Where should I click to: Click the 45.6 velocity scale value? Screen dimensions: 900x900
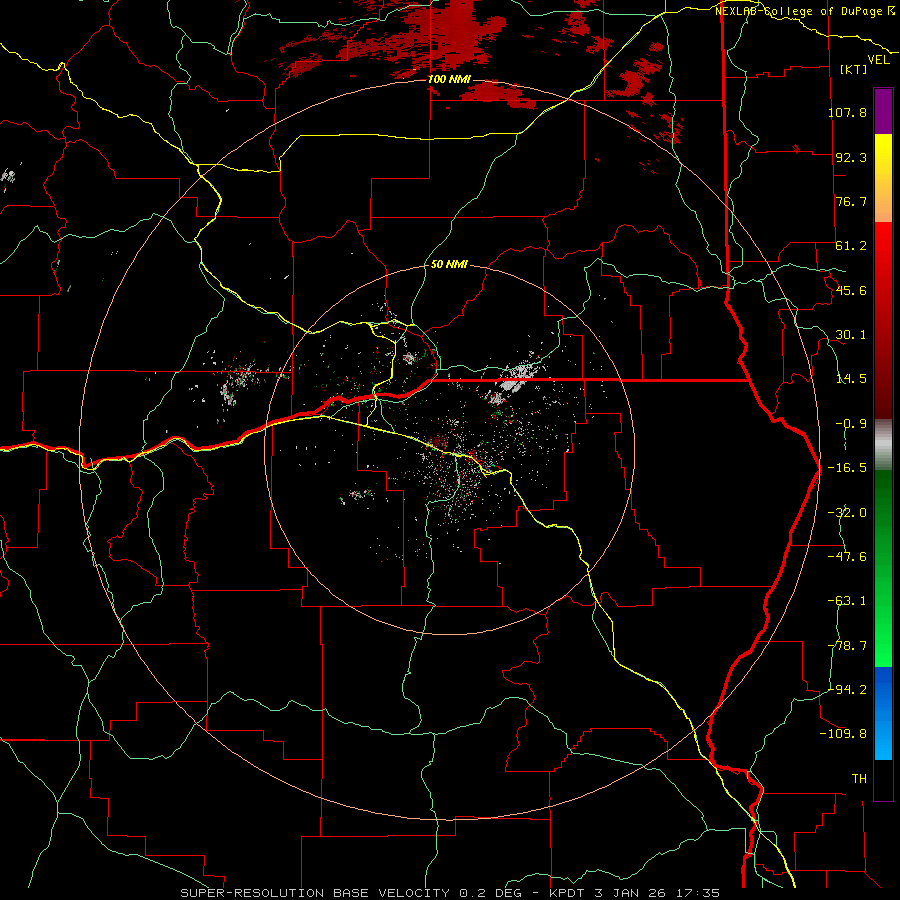pos(851,290)
